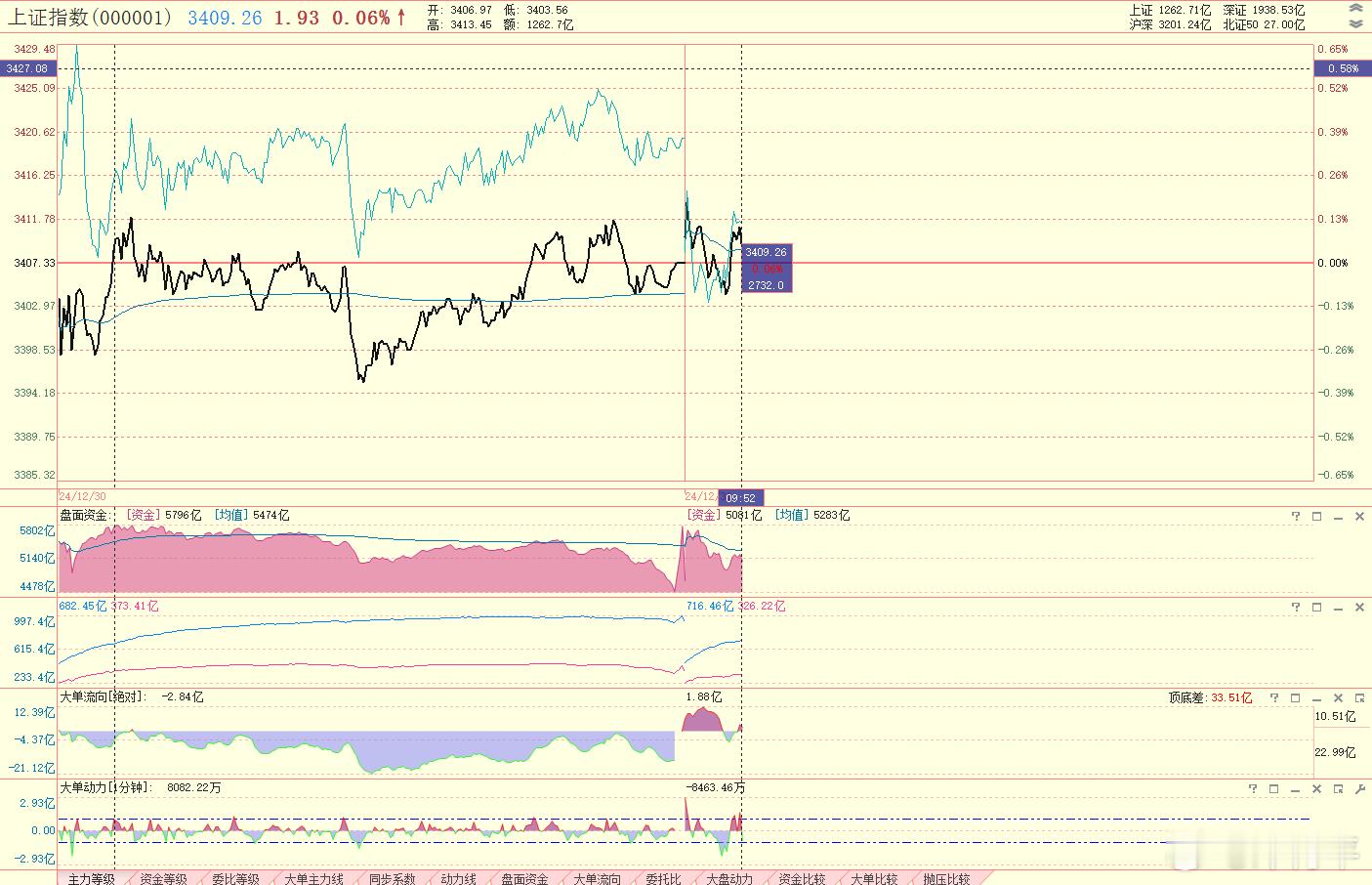Click the 额: 1262.7亿 value in header
Image resolution: width=1372 pixels, height=885 pixels.
(538, 24)
